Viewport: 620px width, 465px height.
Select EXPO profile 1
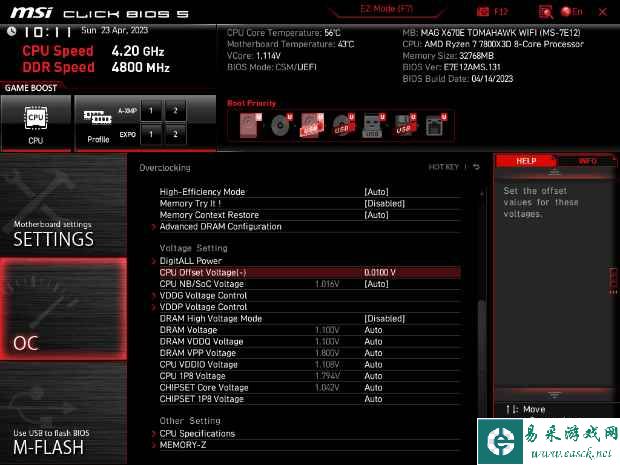[151, 134]
